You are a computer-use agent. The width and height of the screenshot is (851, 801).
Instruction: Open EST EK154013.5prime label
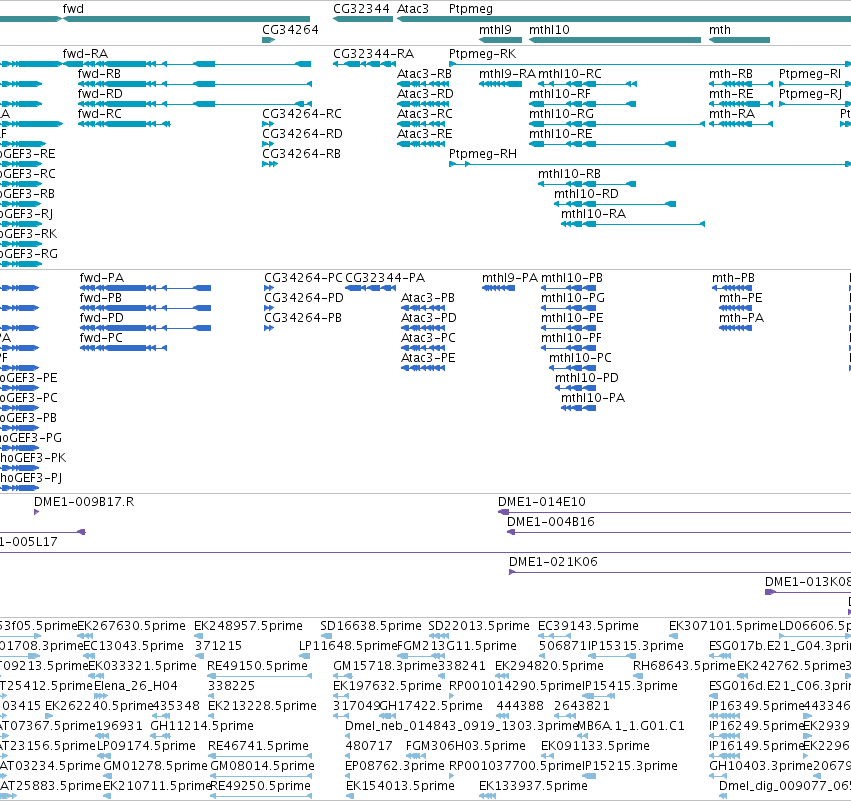click(400, 786)
